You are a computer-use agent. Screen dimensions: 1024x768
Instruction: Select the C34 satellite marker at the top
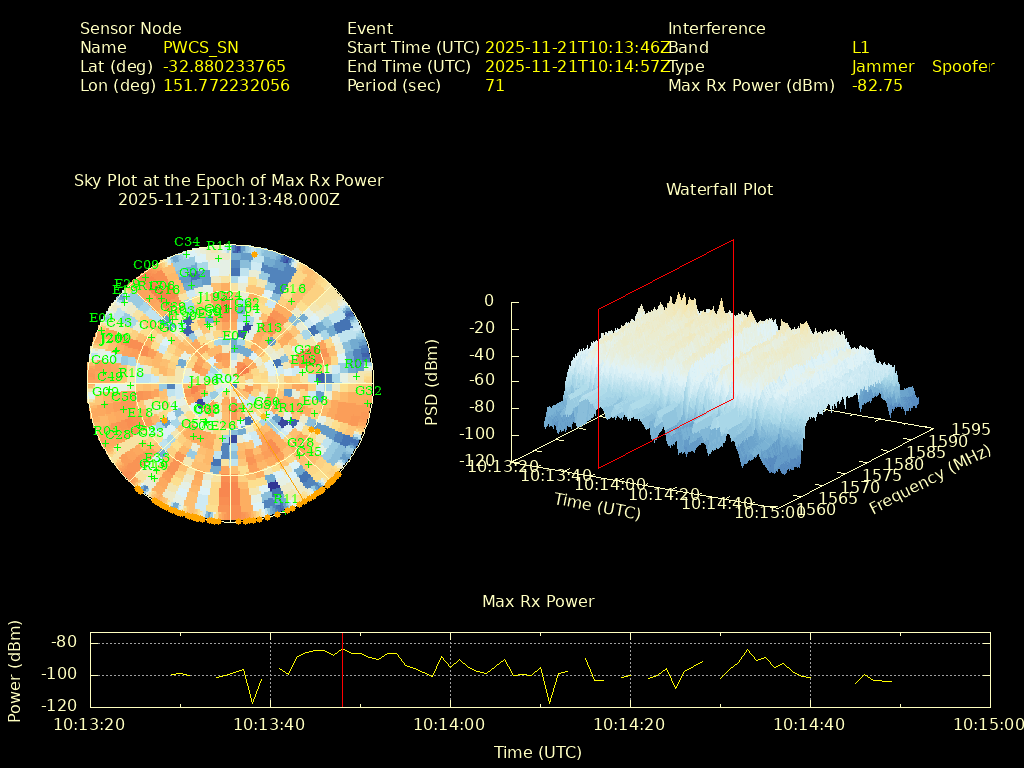coord(186,254)
